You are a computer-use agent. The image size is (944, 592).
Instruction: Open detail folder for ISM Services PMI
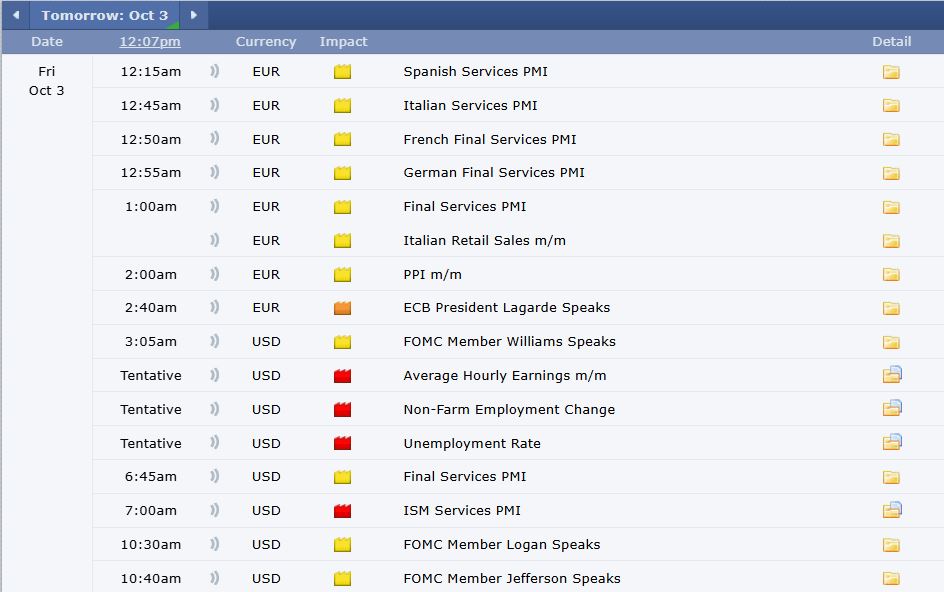coord(892,510)
